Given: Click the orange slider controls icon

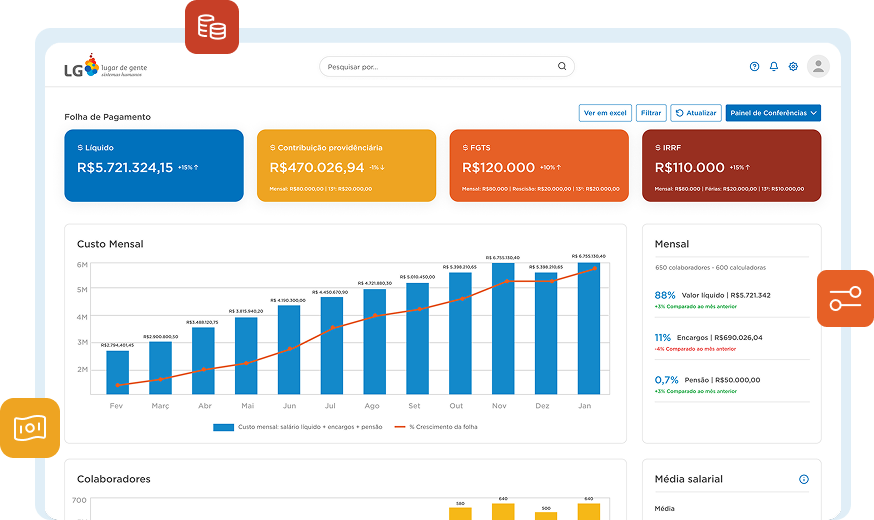Looking at the screenshot, I should [x=844, y=298].
